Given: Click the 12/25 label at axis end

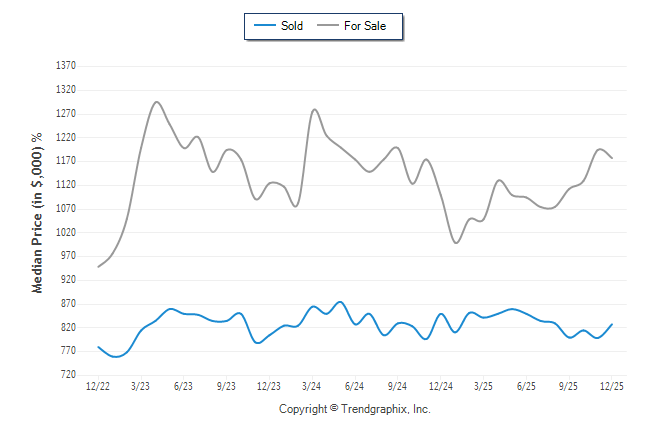Looking at the screenshot, I should click(612, 386).
